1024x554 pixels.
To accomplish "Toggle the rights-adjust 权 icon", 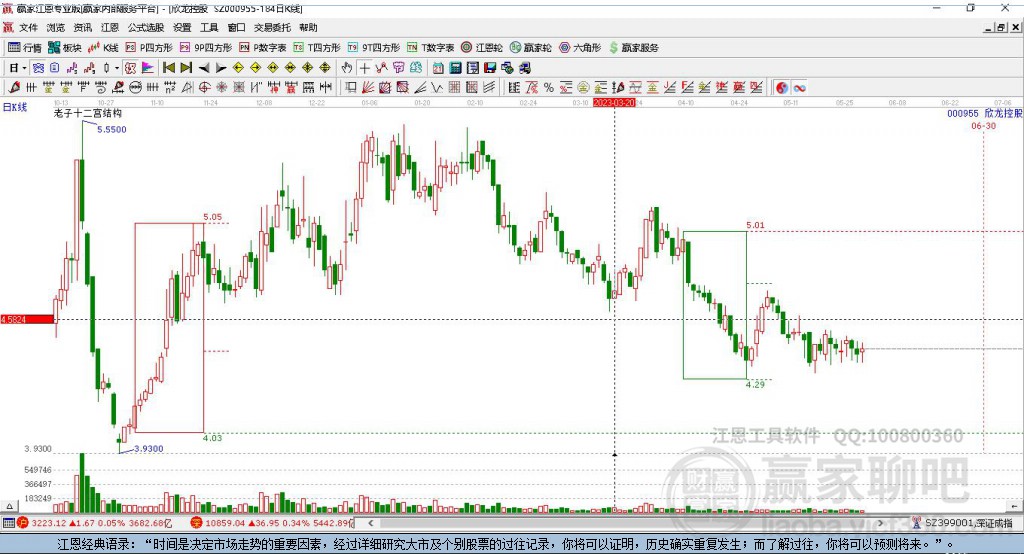I will click(130, 68).
